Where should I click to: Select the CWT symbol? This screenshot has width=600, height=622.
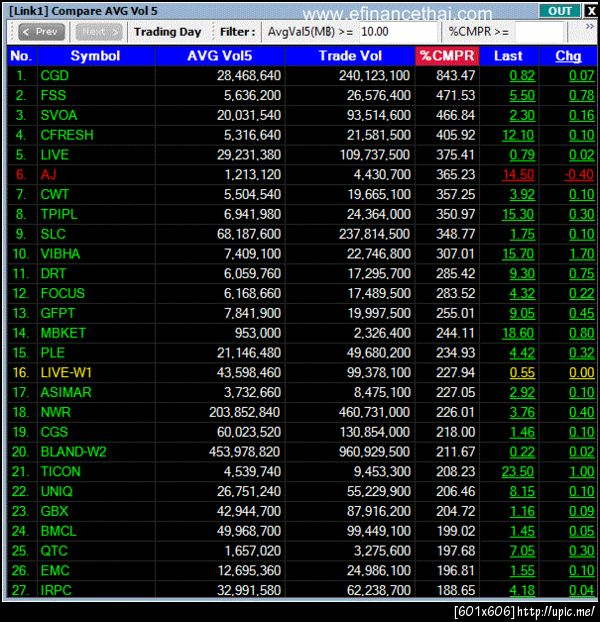(55, 194)
